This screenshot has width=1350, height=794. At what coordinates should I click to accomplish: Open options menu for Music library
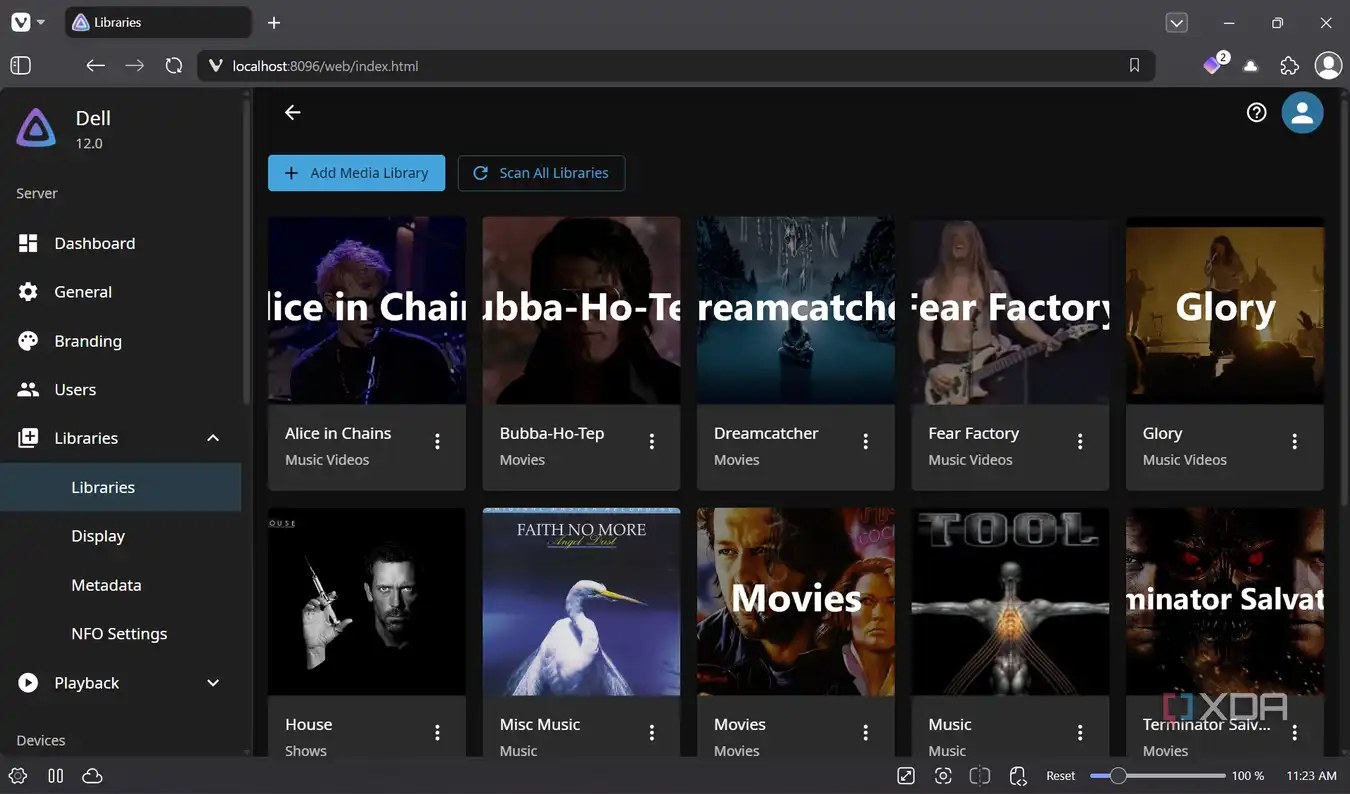pos(1080,732)
